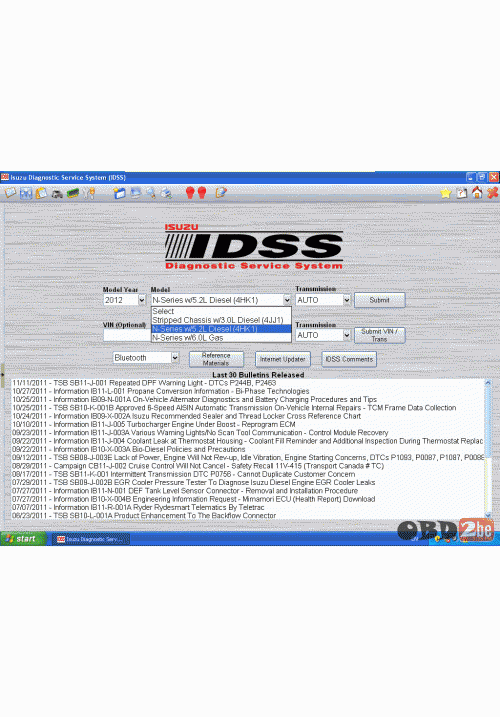500x717 pixels.
Task: Click the vehicle truck toolbar icon
Action: tap(57, 193)
